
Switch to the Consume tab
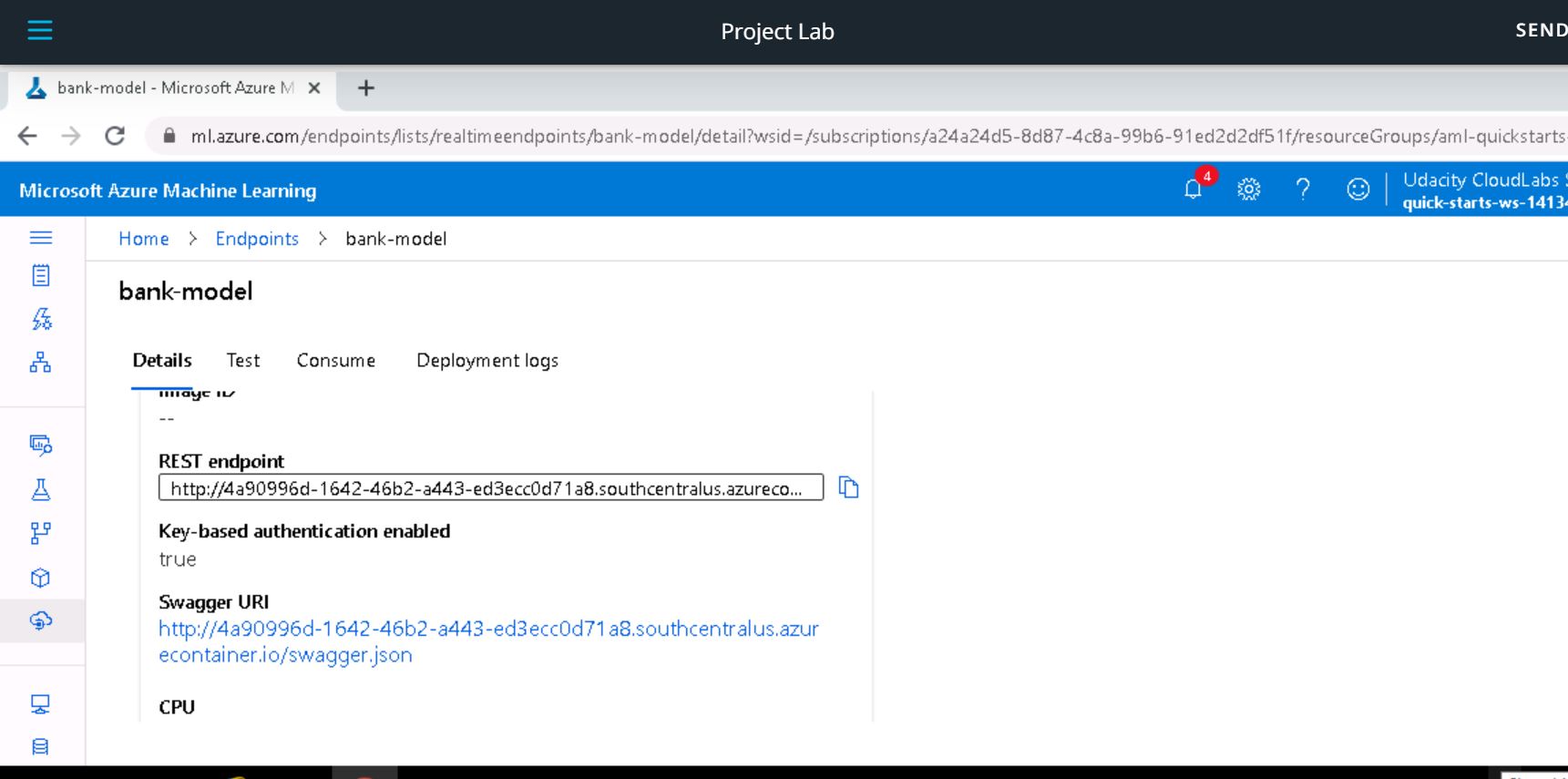pyautogui.click(x=336, y=361)
